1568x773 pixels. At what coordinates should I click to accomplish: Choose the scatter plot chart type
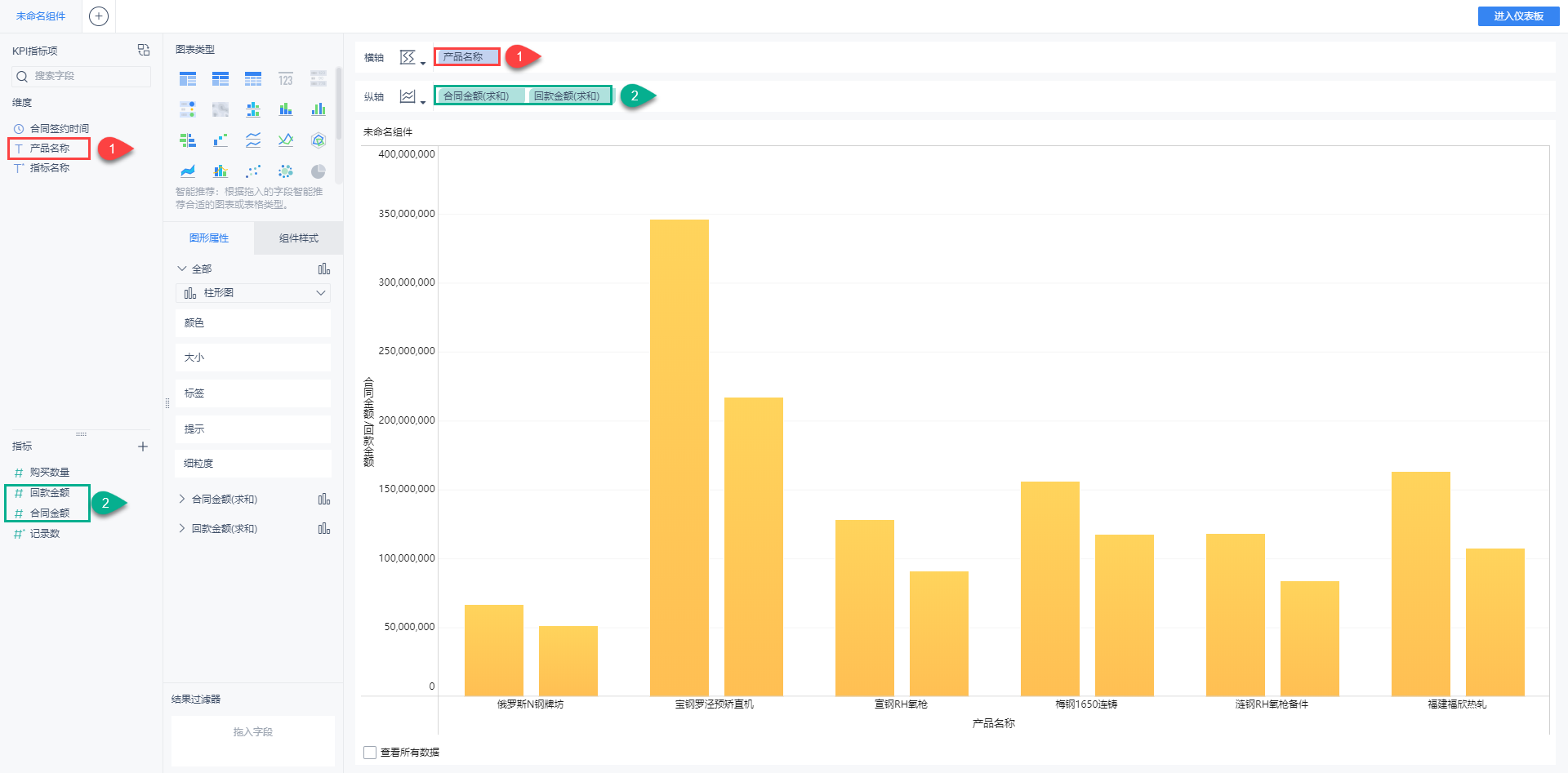tap(253, 171)
